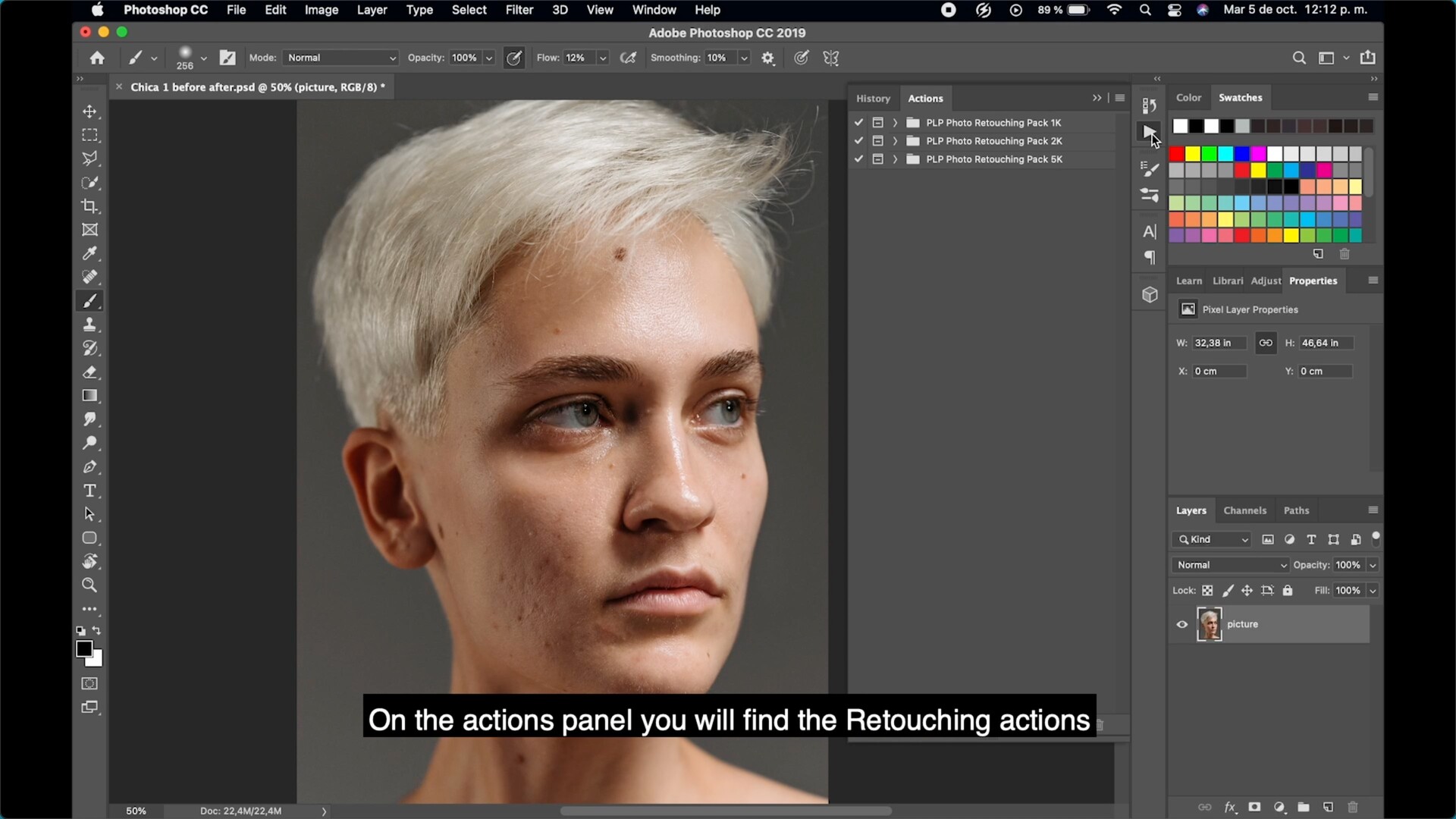The width and height of the screenshot is (1456, 819).
Task: Select the Eyedropper tool
Action: (x=90, y=254)
